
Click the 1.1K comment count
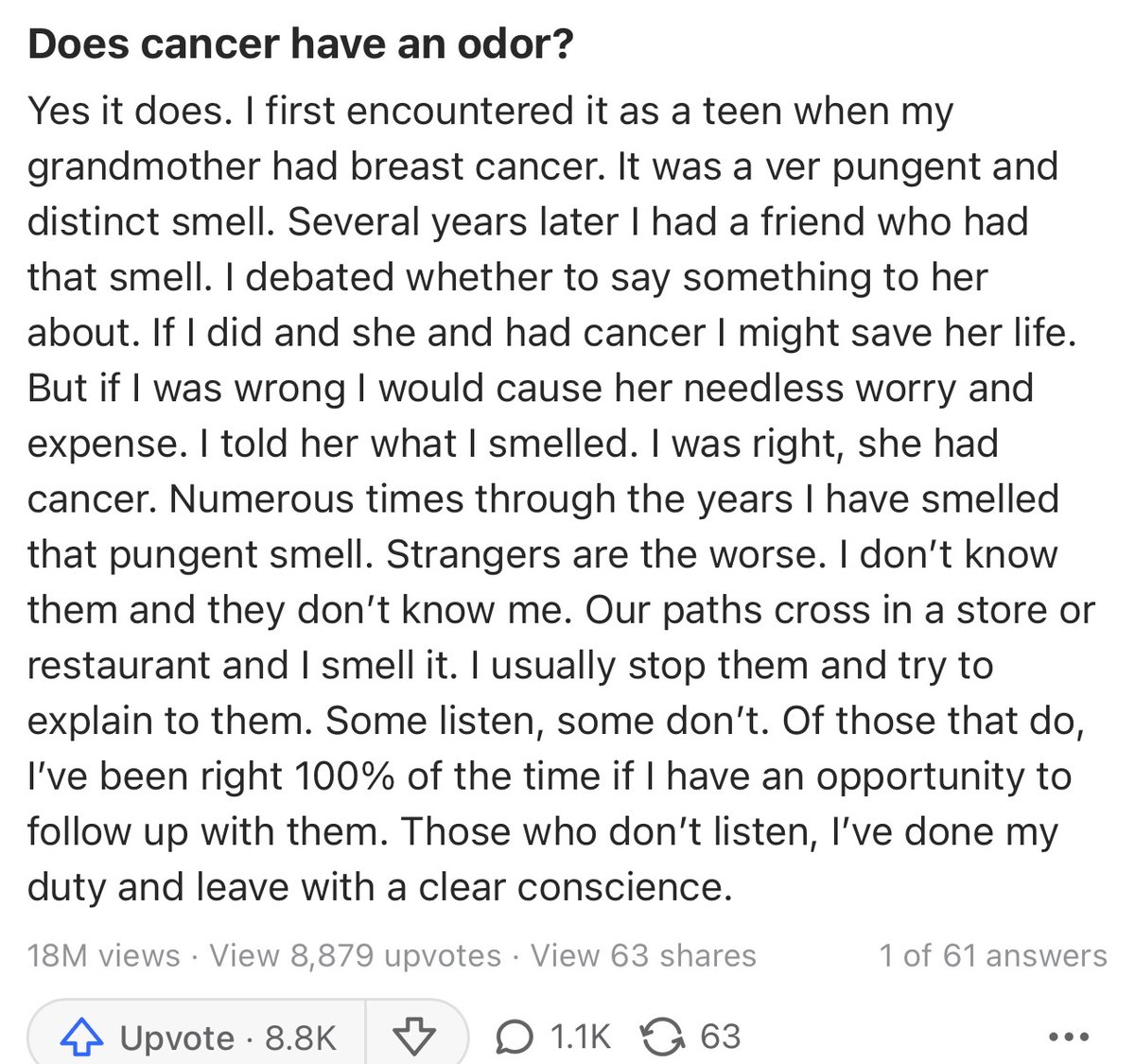(580, 1038)
